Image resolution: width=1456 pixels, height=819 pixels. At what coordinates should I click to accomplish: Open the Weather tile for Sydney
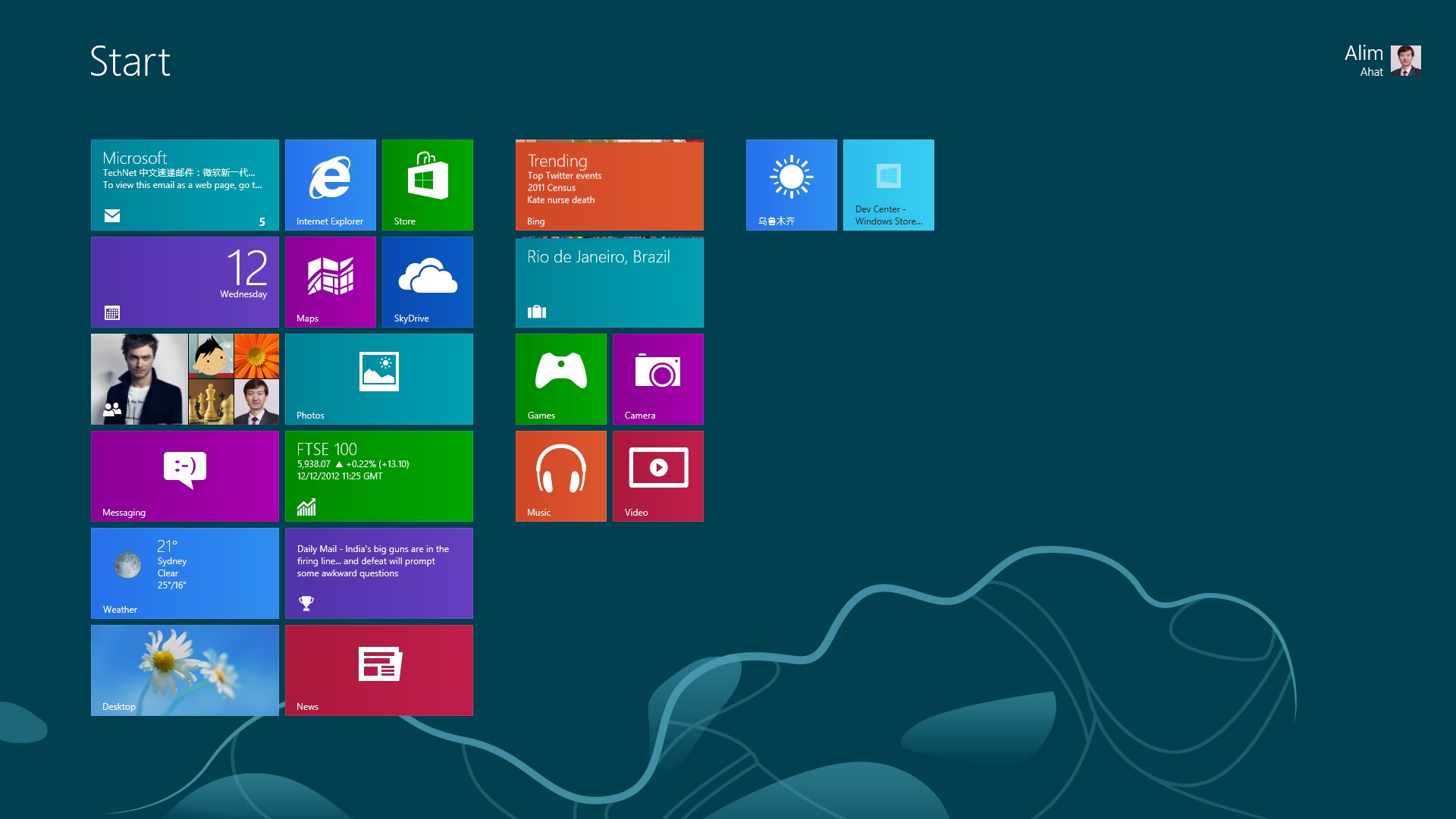pos(185,573)
